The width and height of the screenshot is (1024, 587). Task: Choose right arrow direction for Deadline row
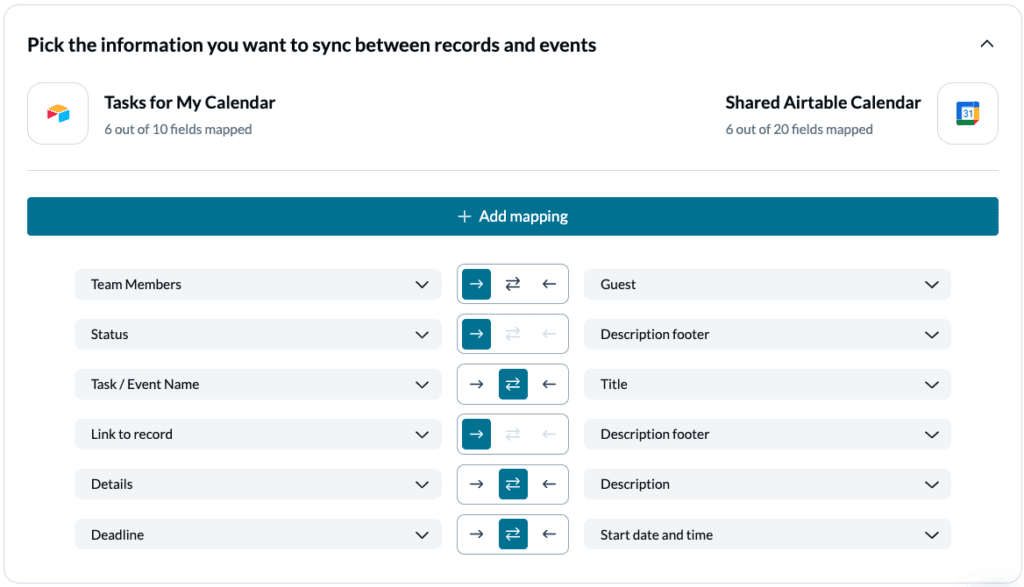click(477, 534)
